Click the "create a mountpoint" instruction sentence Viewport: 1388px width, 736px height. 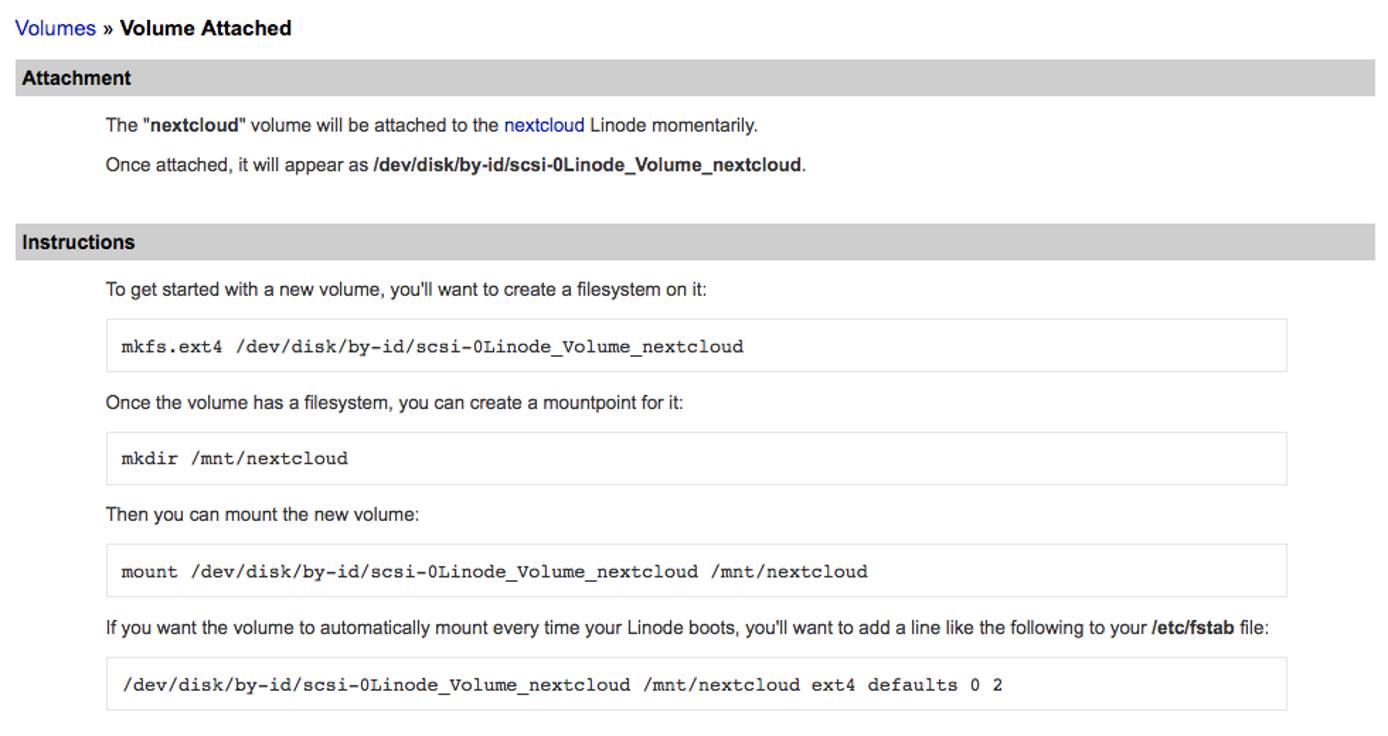(x=394, y=404)
